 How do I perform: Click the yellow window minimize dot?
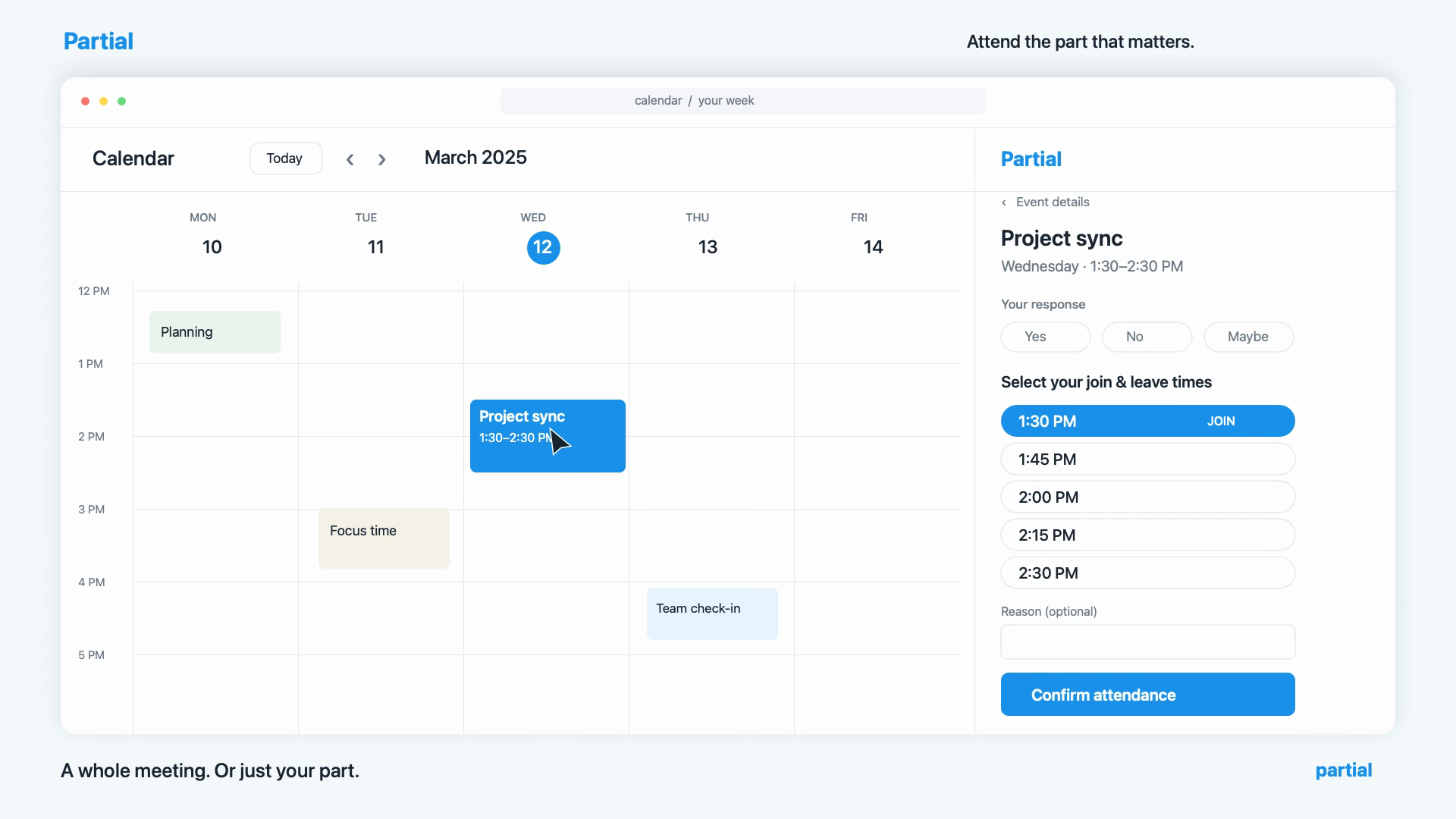pyautogui.click(x=103, y=101)
